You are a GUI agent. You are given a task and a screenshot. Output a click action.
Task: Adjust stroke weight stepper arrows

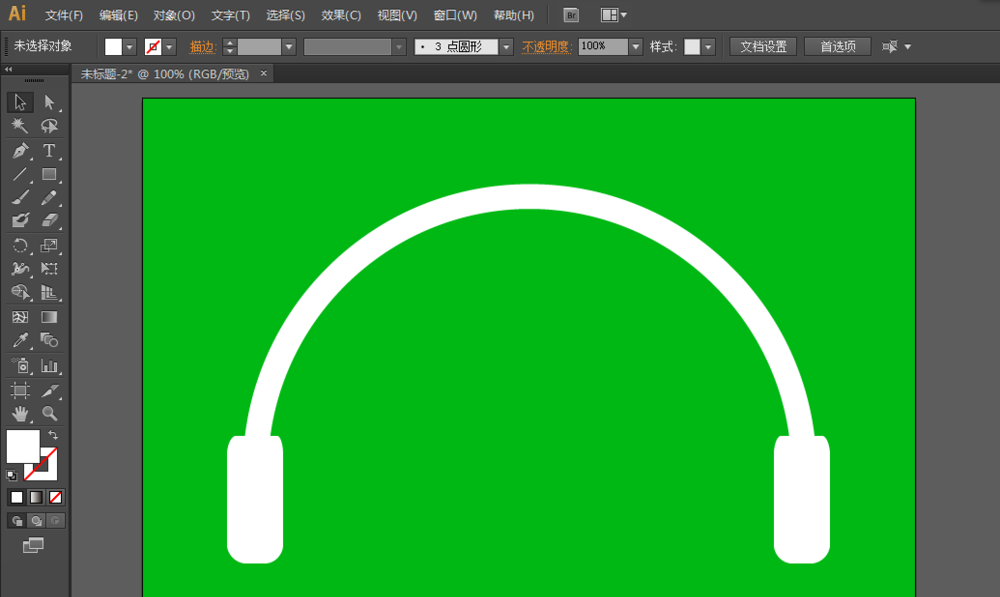[x=230, y=47]
